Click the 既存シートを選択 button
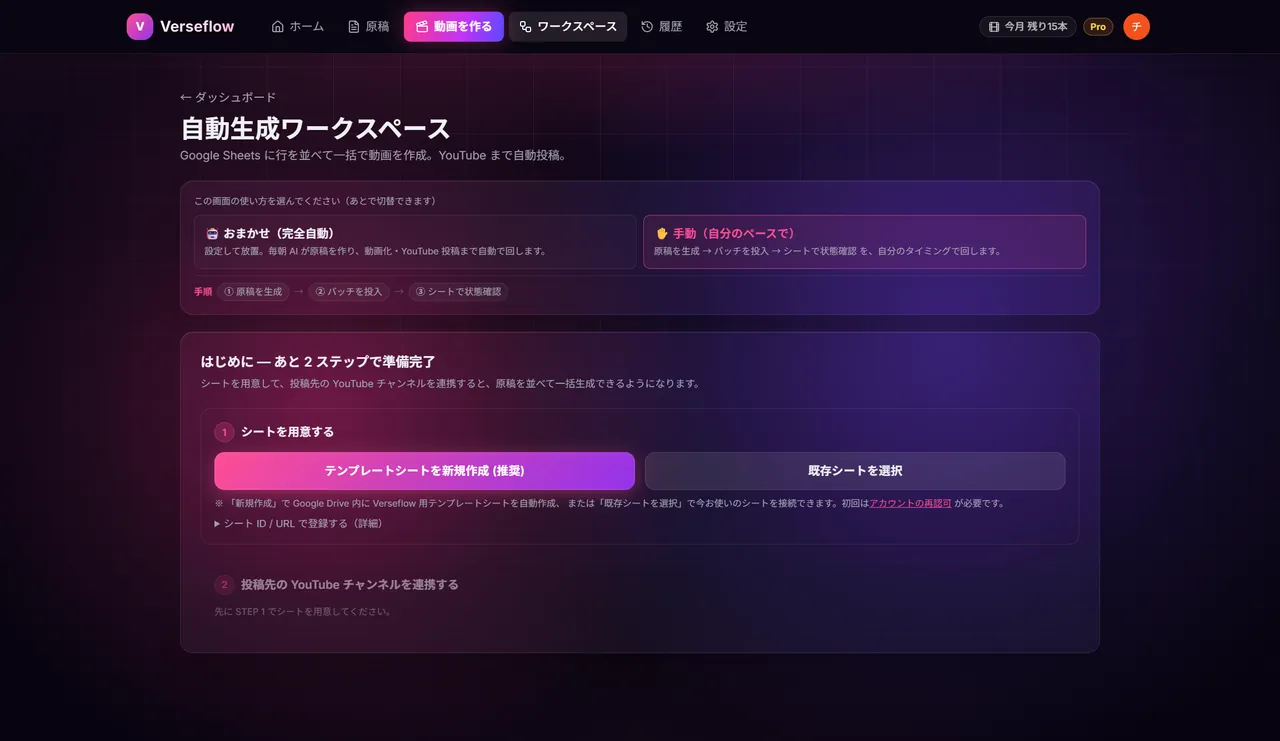The image size is (1280, 741). tap(855, 471)
